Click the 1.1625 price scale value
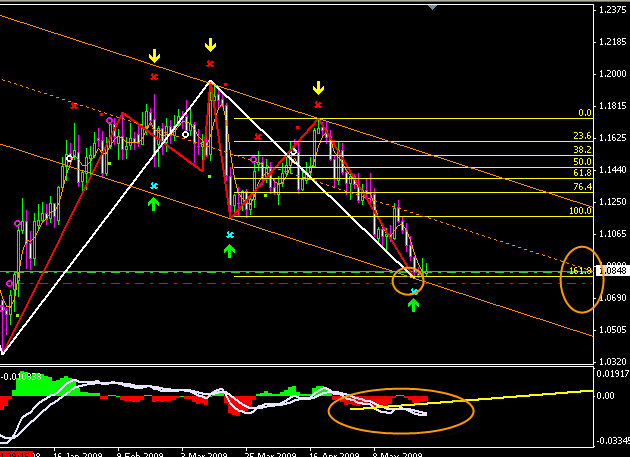 (x=612, y=138)
